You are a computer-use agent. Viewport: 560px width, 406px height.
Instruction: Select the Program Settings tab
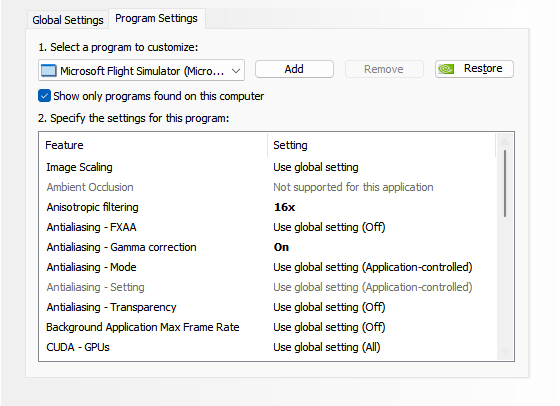pos(156,18)
